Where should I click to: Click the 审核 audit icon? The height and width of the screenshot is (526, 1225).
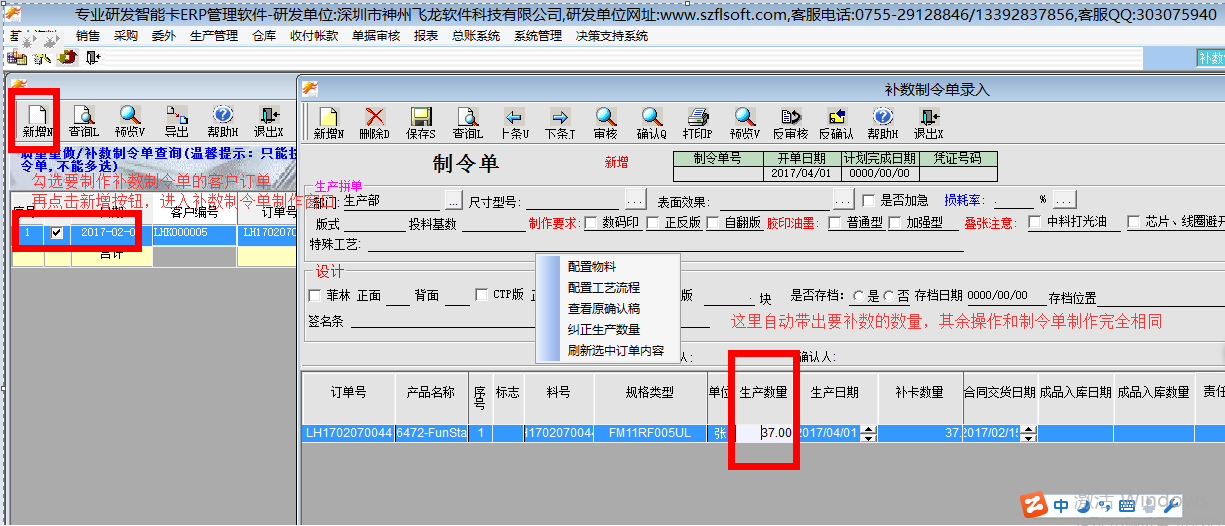[605, 124]
